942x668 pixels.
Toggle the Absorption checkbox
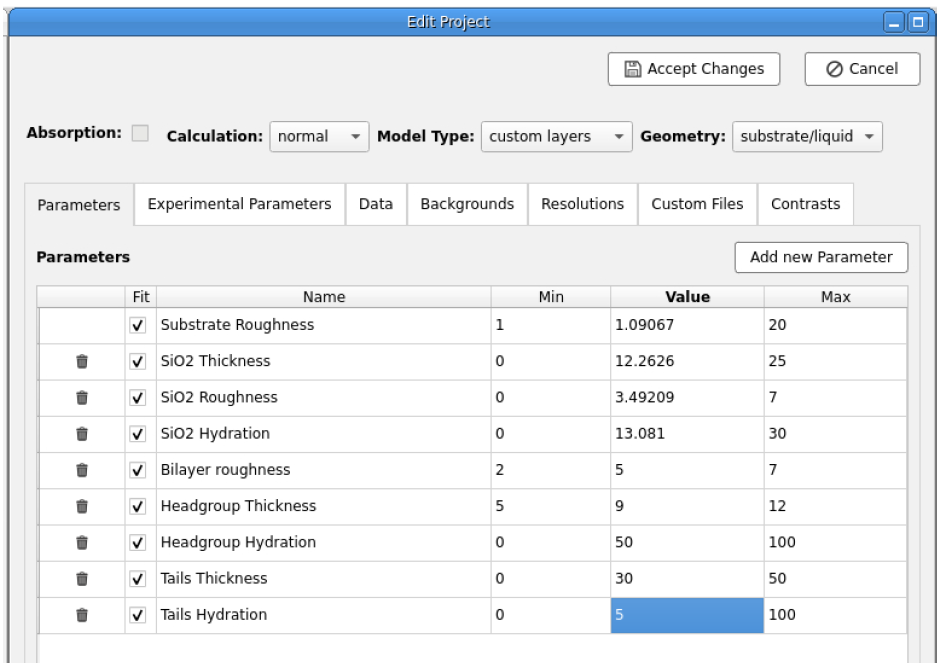tap(140, 133)
